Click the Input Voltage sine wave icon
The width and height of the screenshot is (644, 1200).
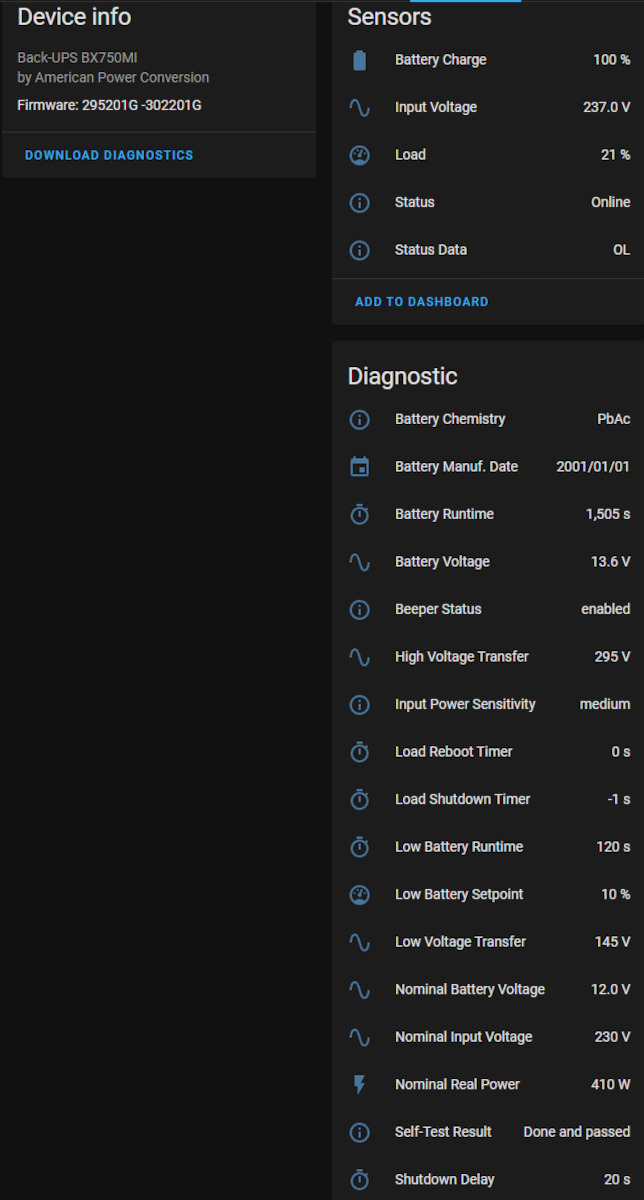[x=360, y=107]
